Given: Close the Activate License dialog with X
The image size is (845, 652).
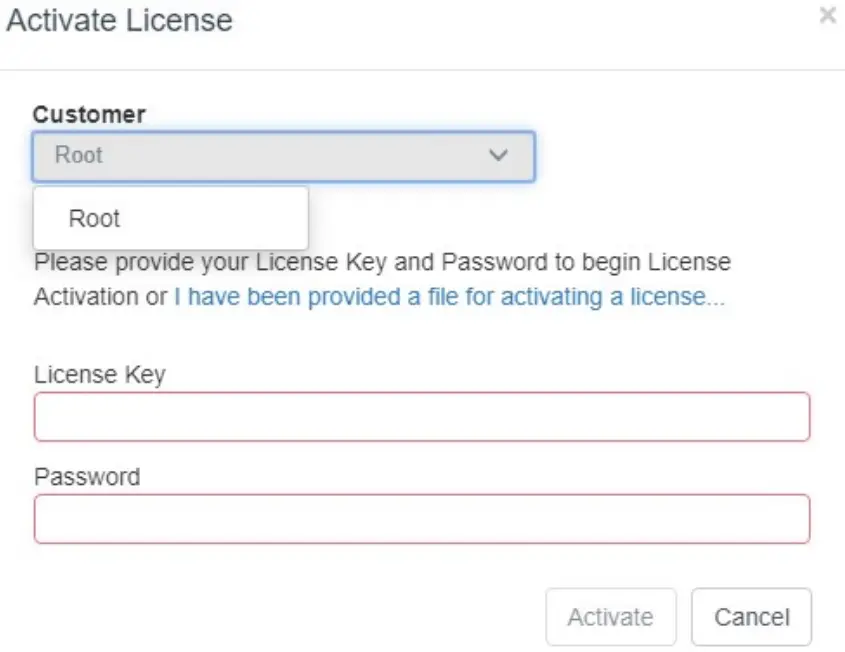Looking at the screenshot, I should click(827, 16).
